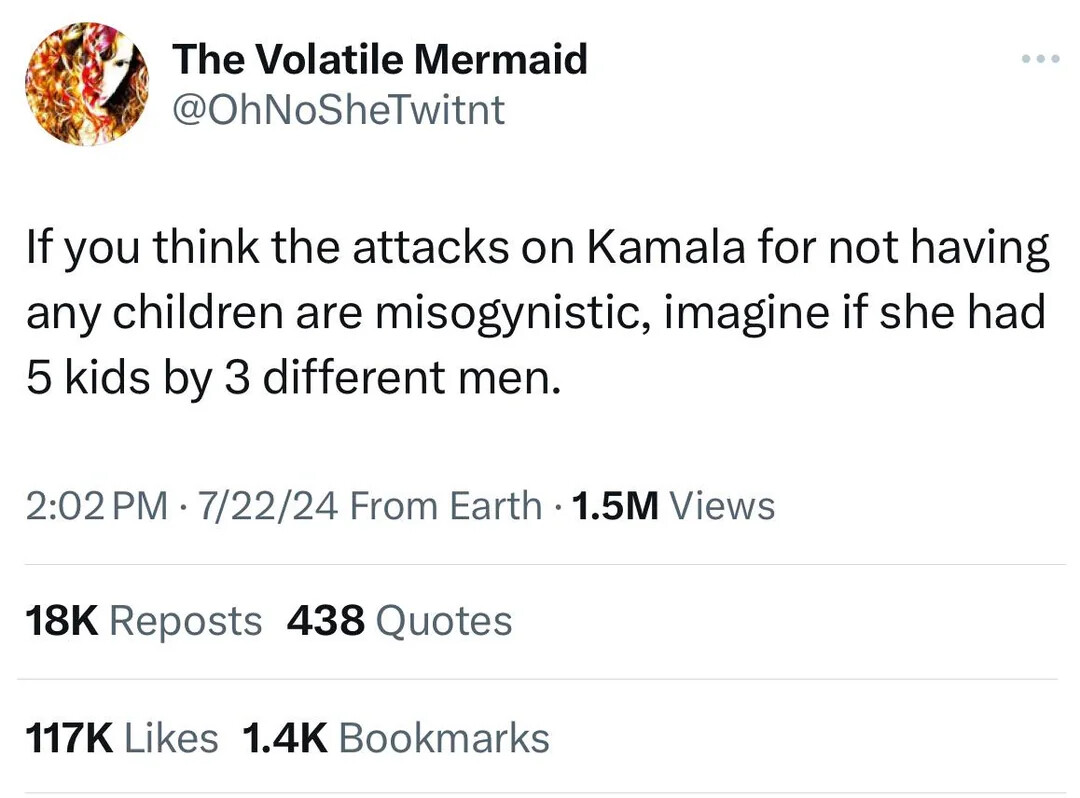Screen dimensions: 1080x798
Task: Click the Bookmarks label
Action: pos(444,738)
